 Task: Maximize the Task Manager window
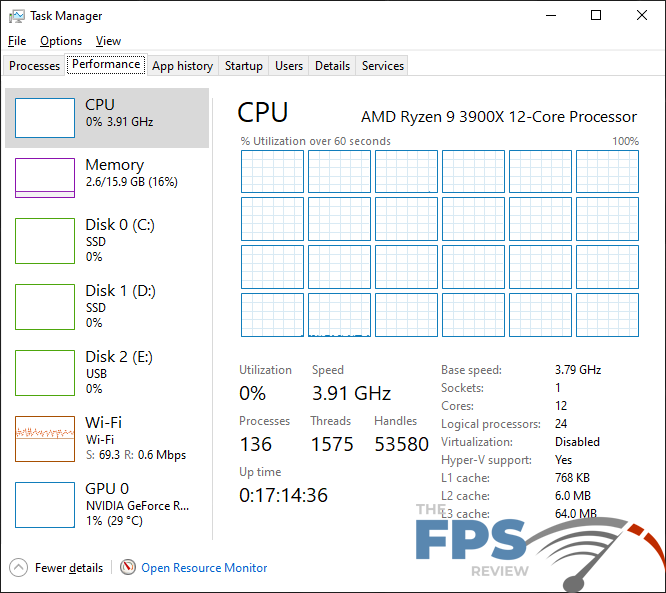click(x=596, y=16)
